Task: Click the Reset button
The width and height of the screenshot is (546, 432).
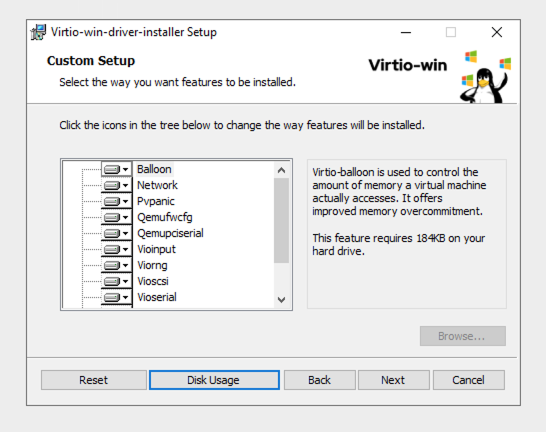Action: pos(94,380)
